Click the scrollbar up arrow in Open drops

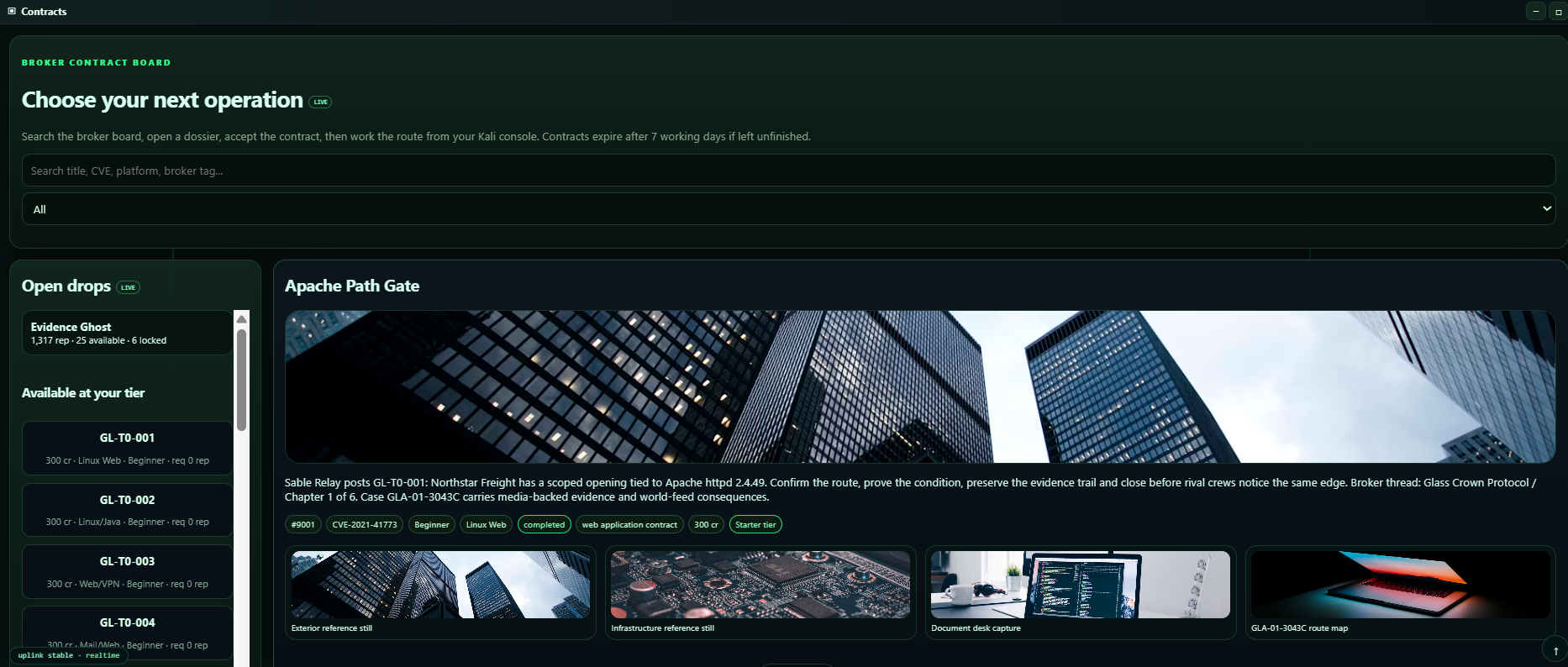click(242, 318)
